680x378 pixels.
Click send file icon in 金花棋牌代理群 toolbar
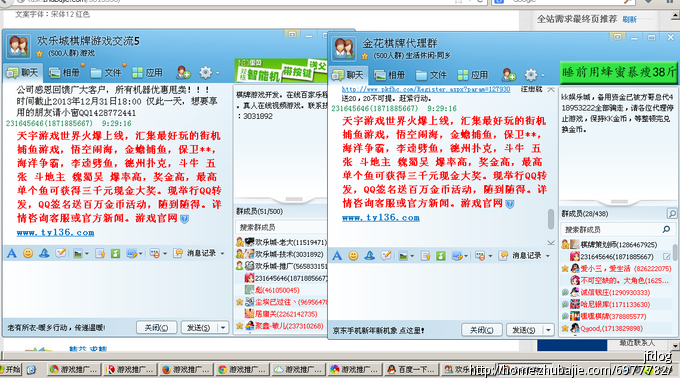(425, 256)
